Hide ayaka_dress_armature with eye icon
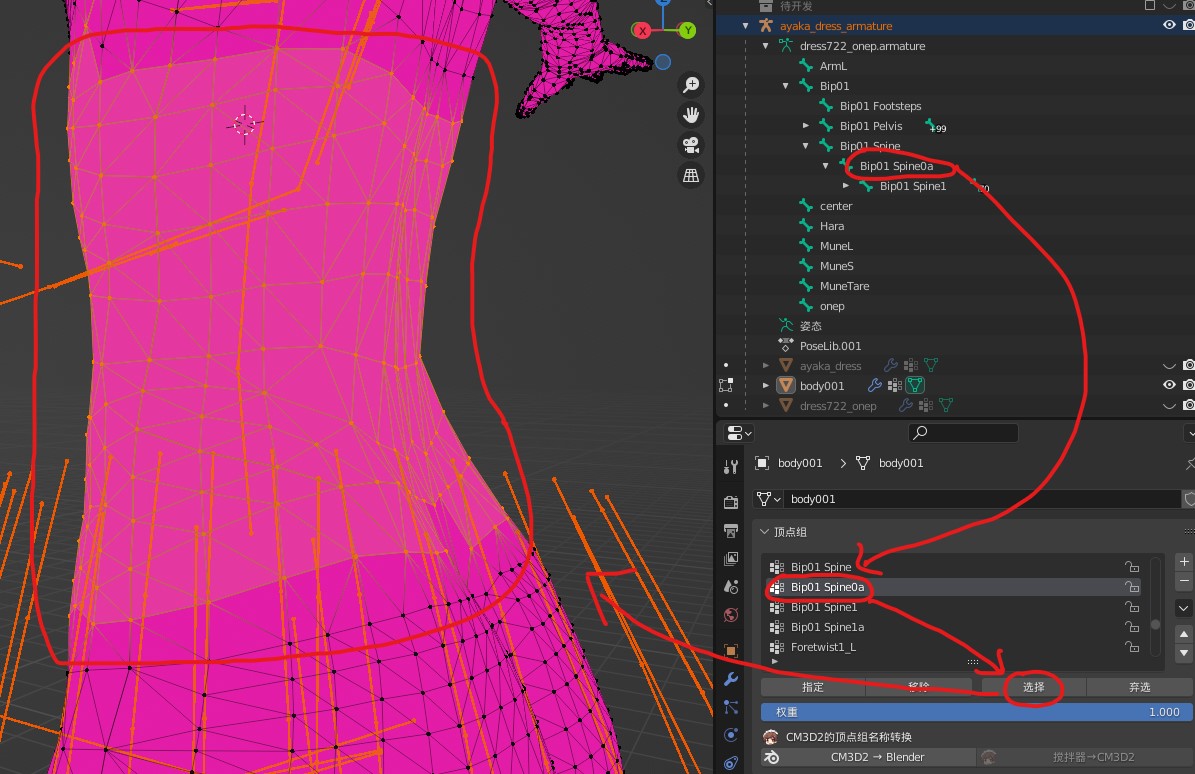The width and height of the screenshot is (1195, 774). (1169, 25)
